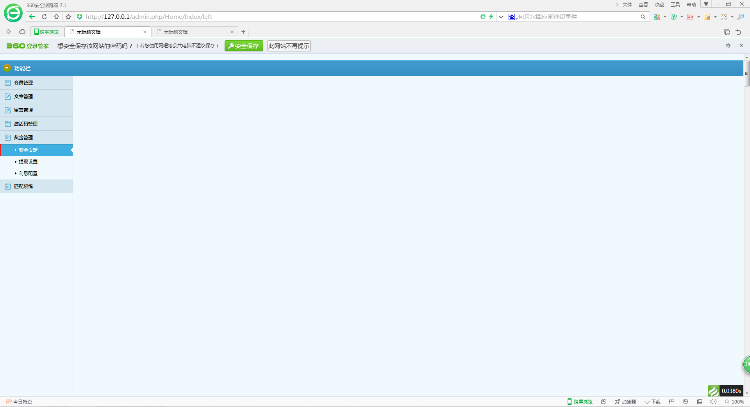Click the green floating ball at right edge
Screen dimensions: 750x407
[746, 364]
